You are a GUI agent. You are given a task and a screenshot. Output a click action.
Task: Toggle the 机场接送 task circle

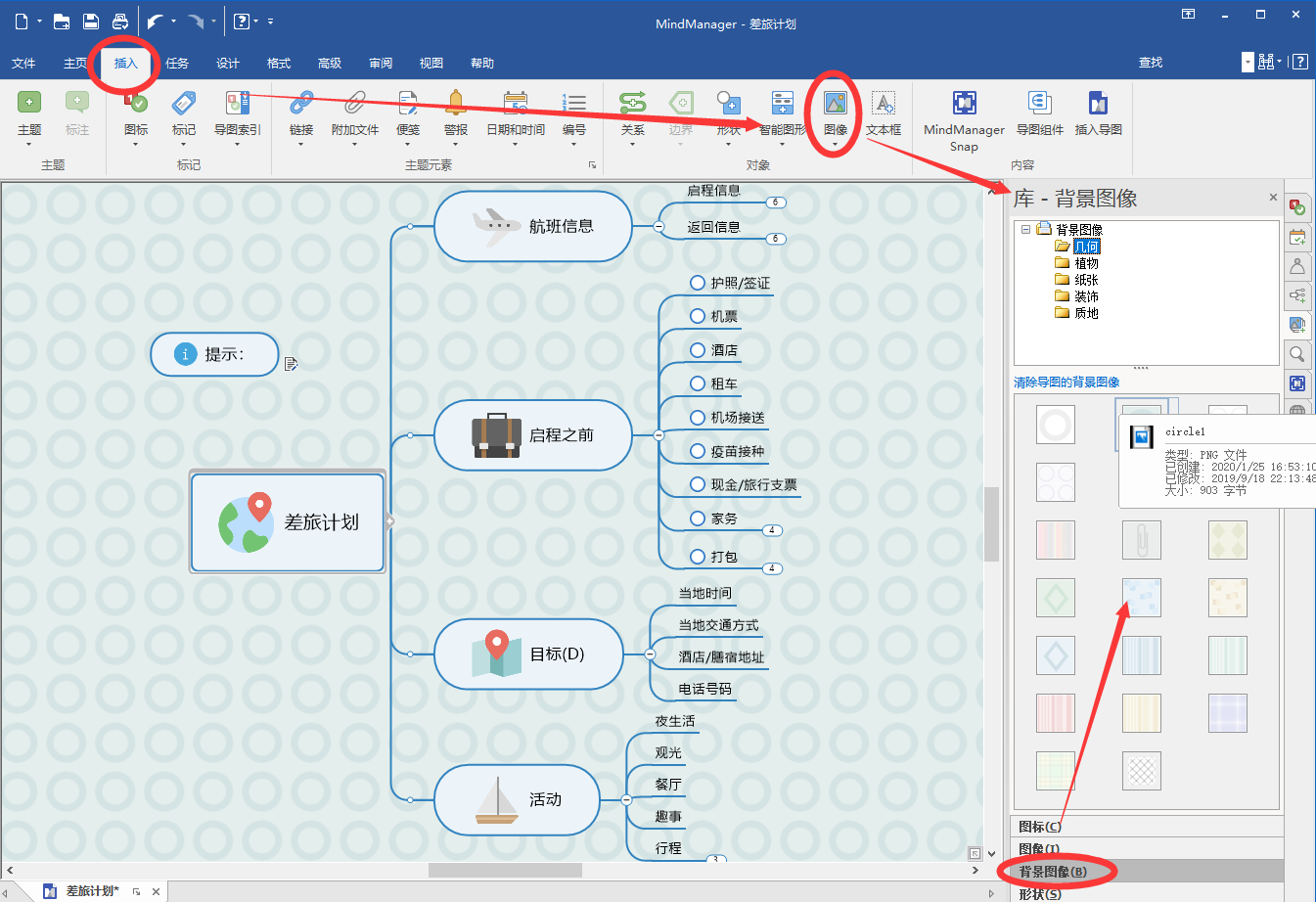698,417
